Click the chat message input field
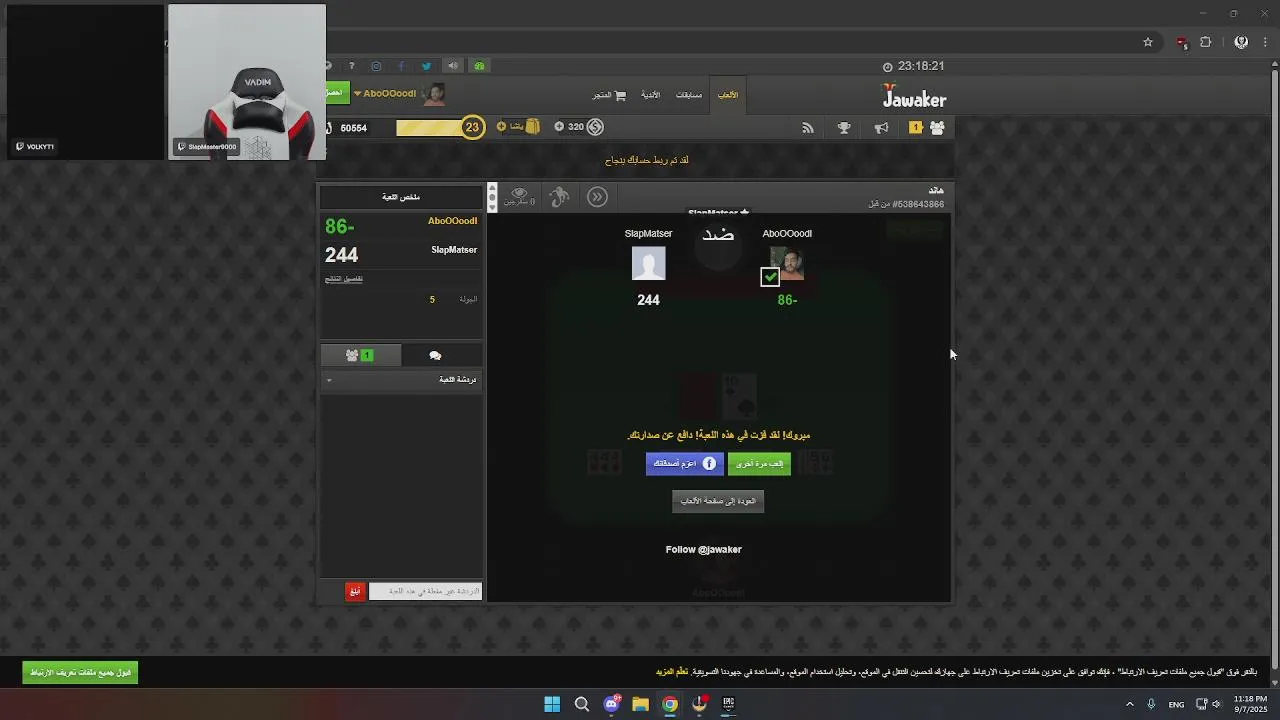Viewport: 1280px width, 720px height. [x=425, y=591]
